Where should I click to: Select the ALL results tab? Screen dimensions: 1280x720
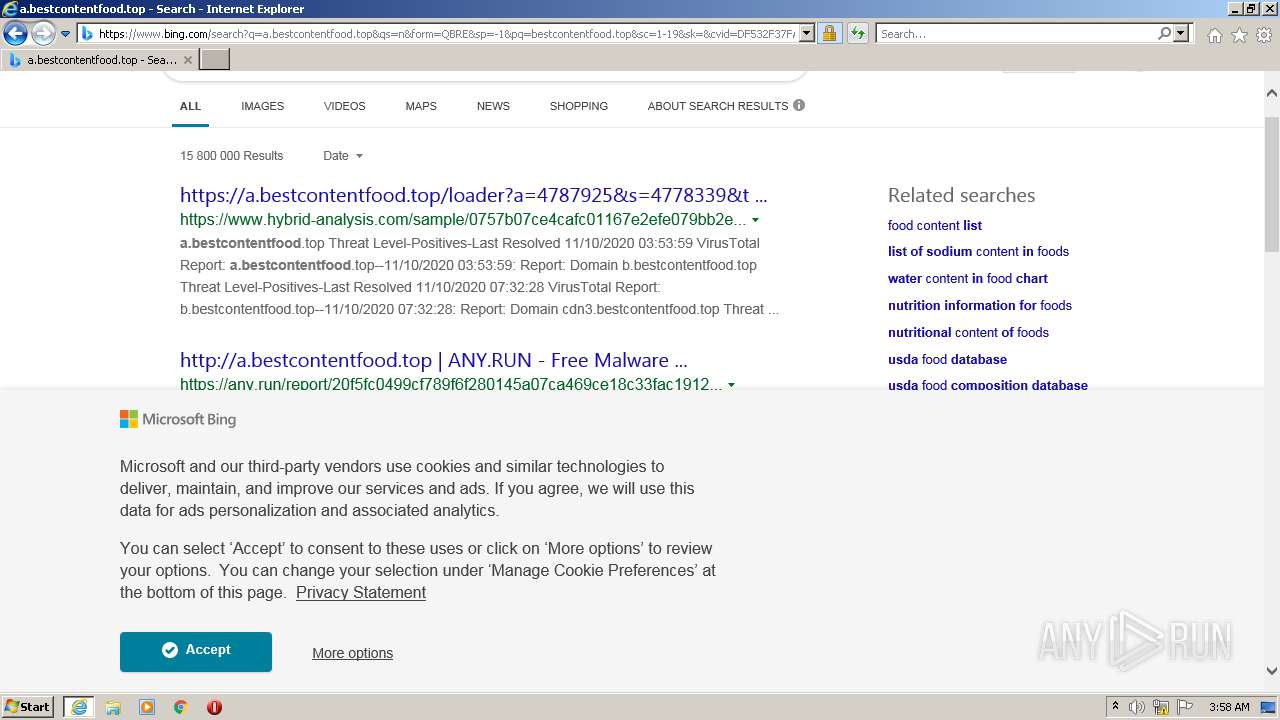[x=190, y=106]
